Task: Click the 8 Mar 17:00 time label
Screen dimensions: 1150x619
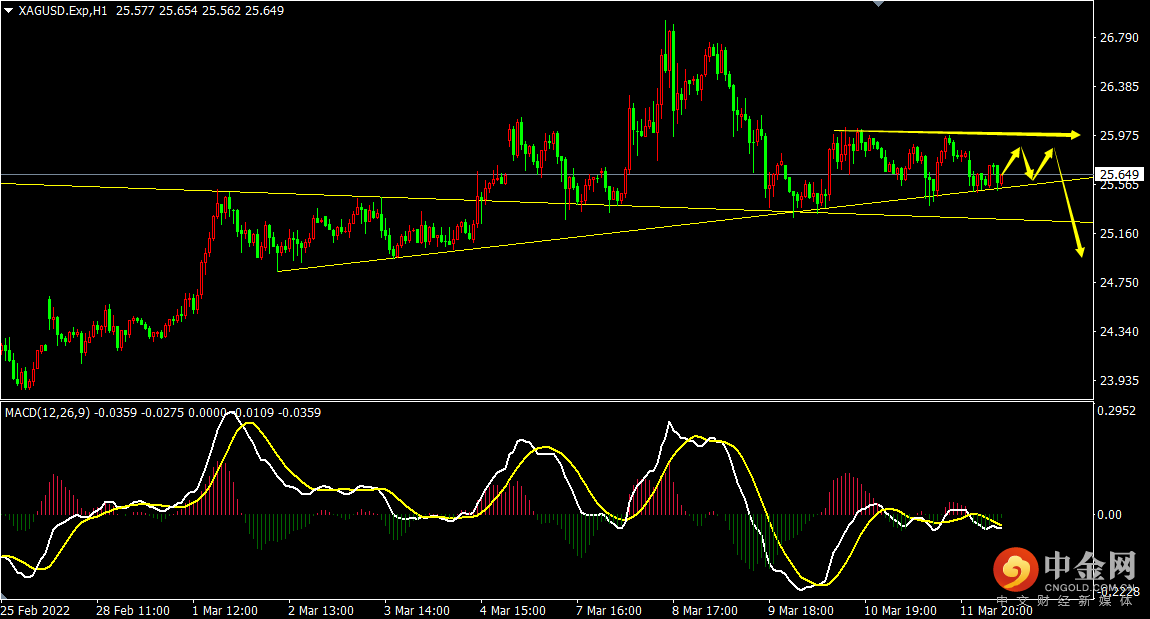Action: (705, 610)
